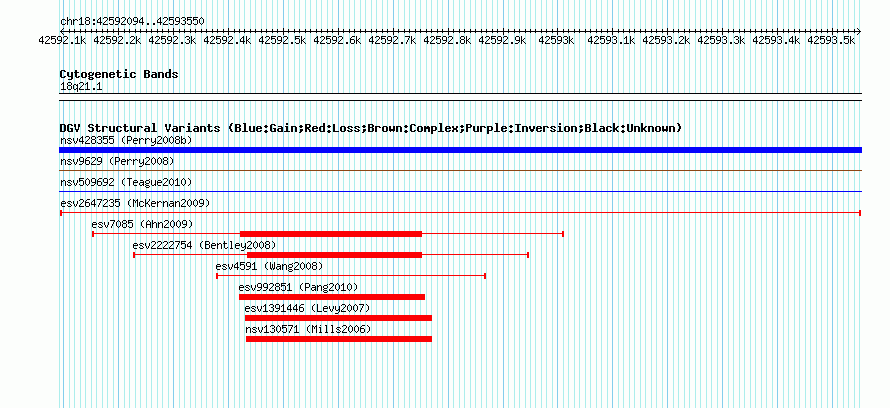Click the 42592.9k ruler tick label
This screenshot has width=890, height=408.
[503, 40]
